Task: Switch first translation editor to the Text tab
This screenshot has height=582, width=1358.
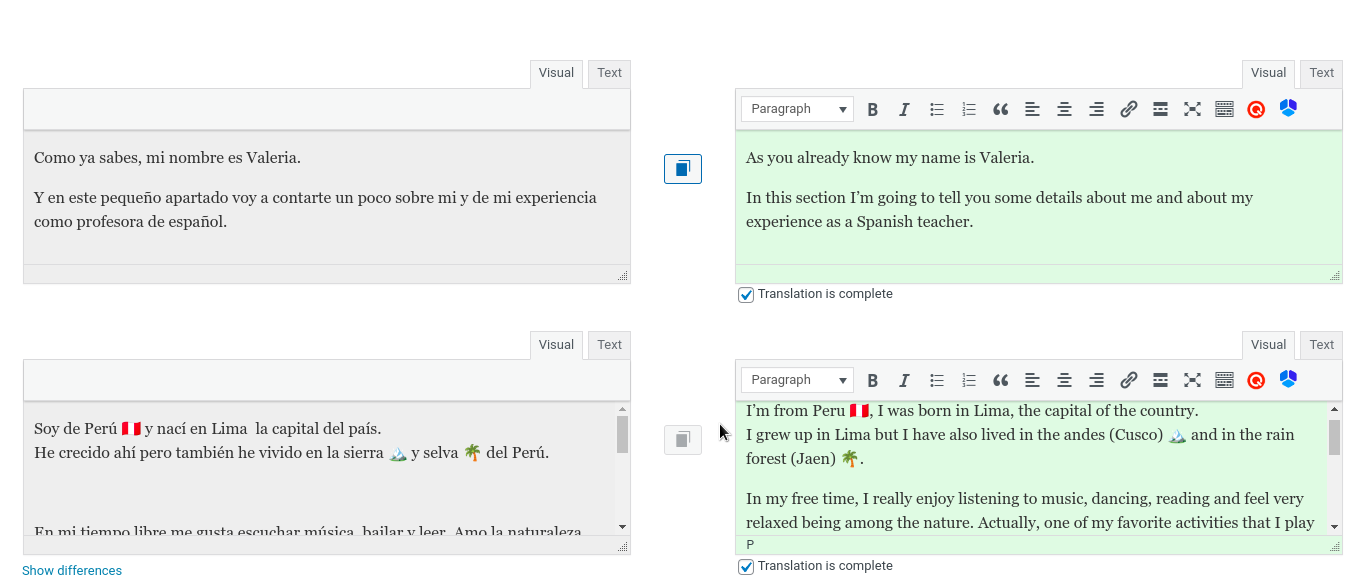Action: click(1321, 73)
